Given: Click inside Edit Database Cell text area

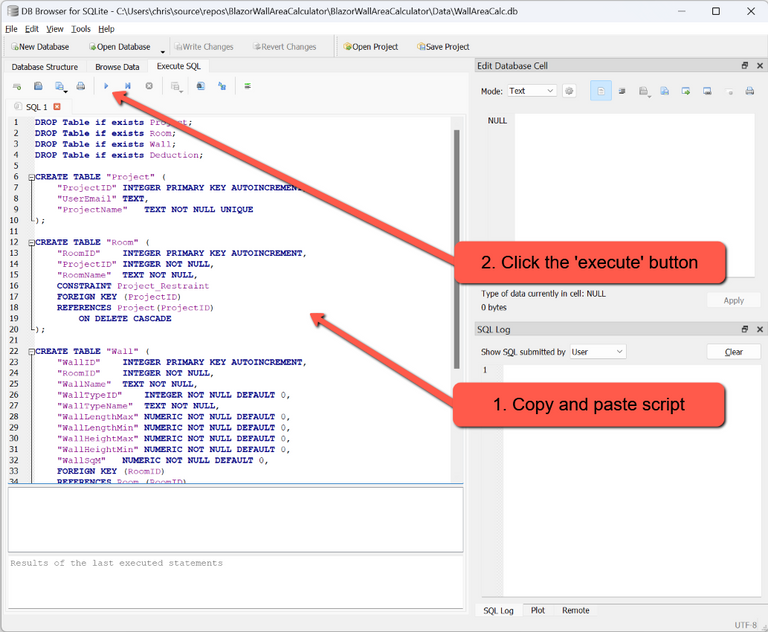Looking at the screenshot, I should (x=634, y=196).
